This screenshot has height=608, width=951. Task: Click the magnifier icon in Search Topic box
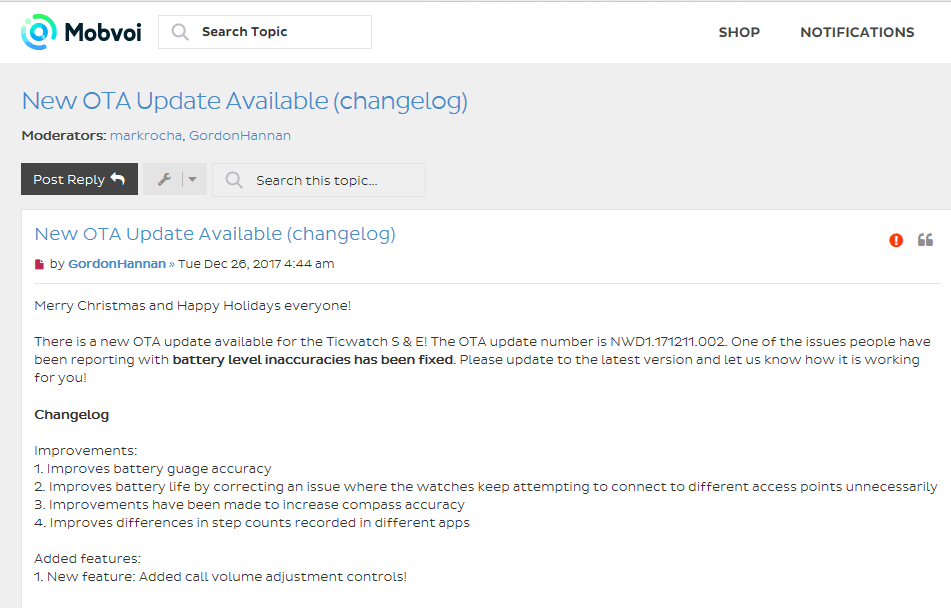point(180,32)
